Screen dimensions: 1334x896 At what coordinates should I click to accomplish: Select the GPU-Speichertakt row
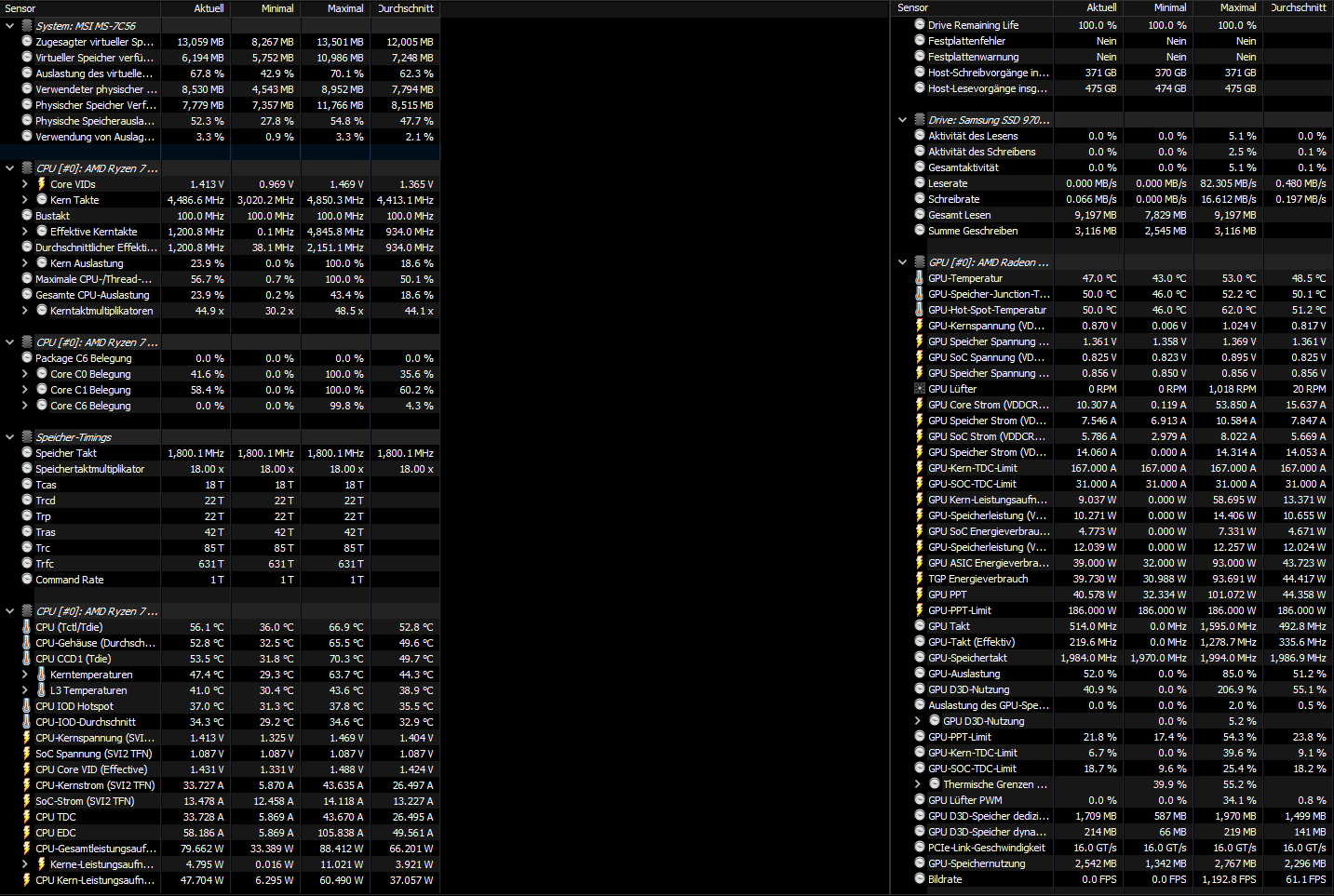tap(1113, 658)
